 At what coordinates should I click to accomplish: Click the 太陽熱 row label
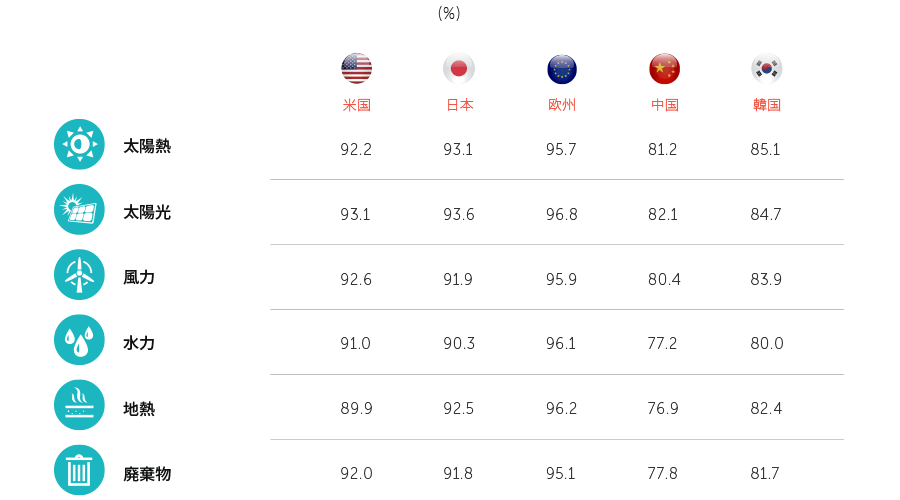[x=147, y=146]
